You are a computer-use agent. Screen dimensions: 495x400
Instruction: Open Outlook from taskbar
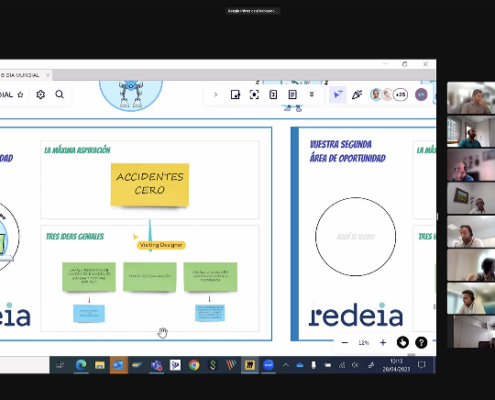pos(118,365)
